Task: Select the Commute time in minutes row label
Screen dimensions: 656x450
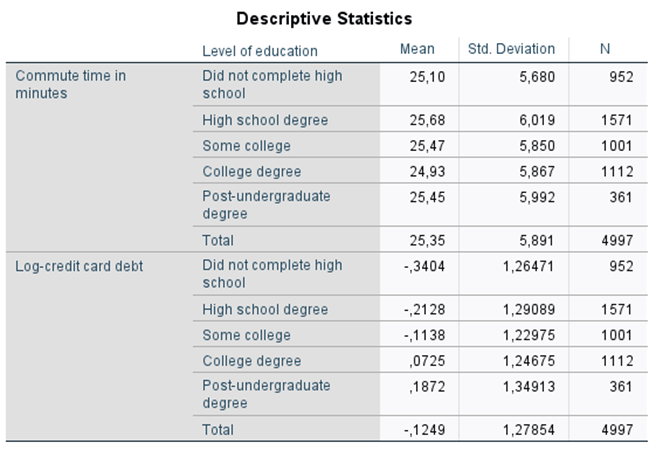Action: pyautogui.click(x=70, y=84)
